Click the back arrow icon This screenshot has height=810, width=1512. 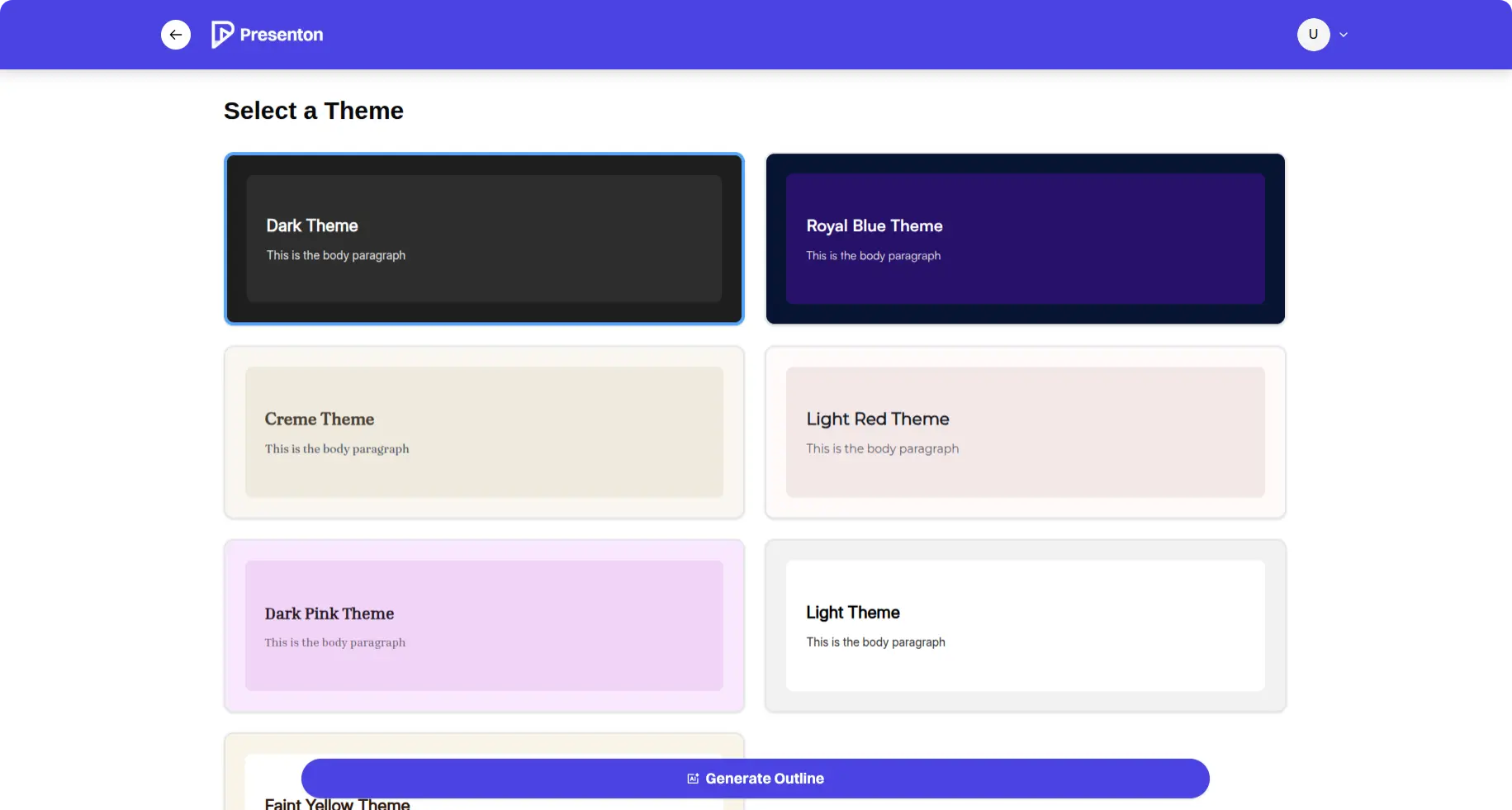click(176, 35)
